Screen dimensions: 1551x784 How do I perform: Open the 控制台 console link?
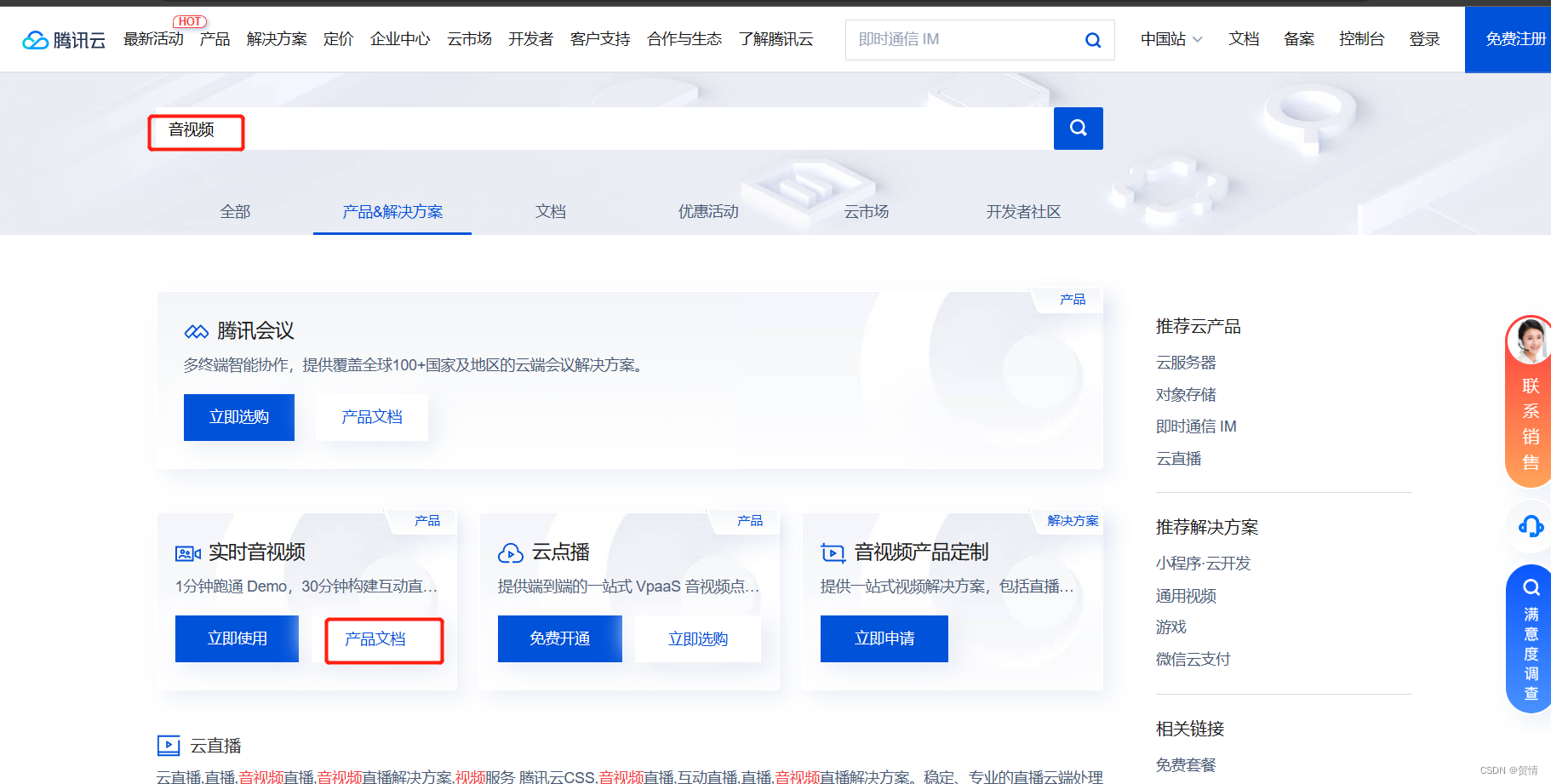(x=1361, y=39)
